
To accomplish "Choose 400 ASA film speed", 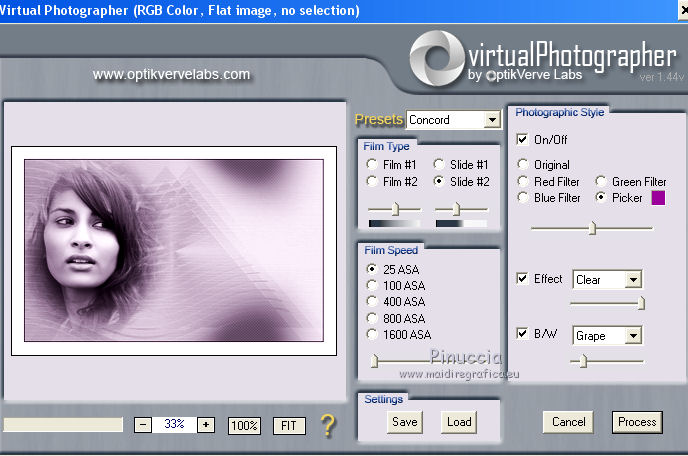I will point(372,302).
